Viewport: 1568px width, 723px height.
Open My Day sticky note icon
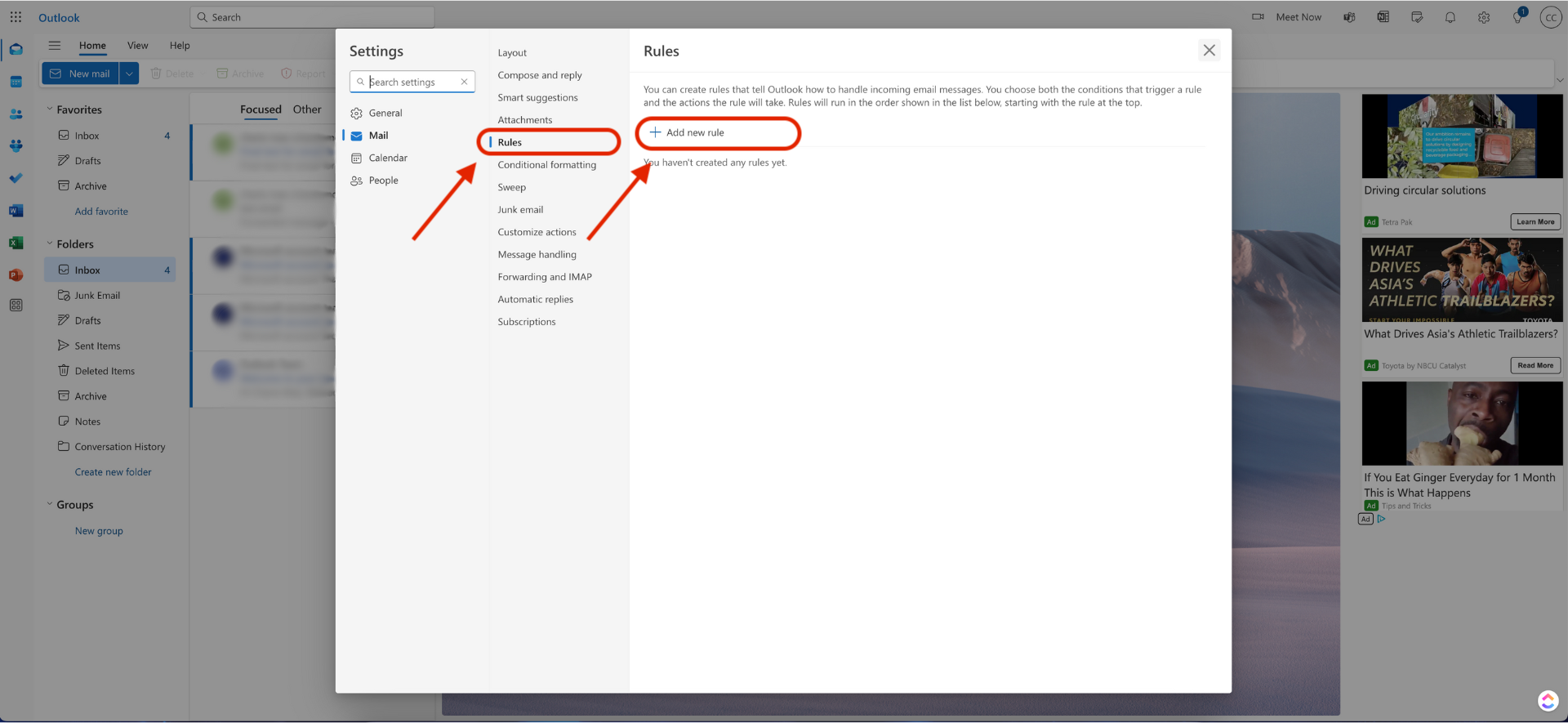[1417, 17]
